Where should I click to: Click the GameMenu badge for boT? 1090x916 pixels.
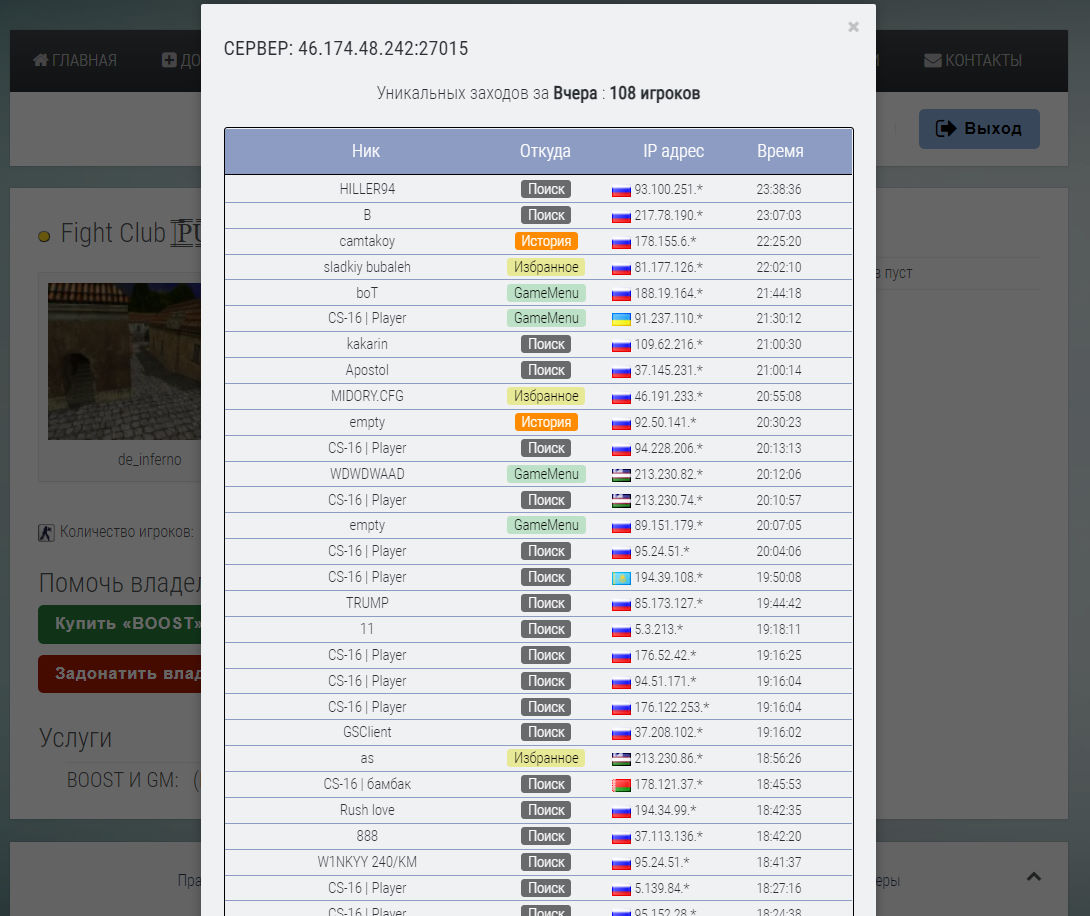point(546,293)
